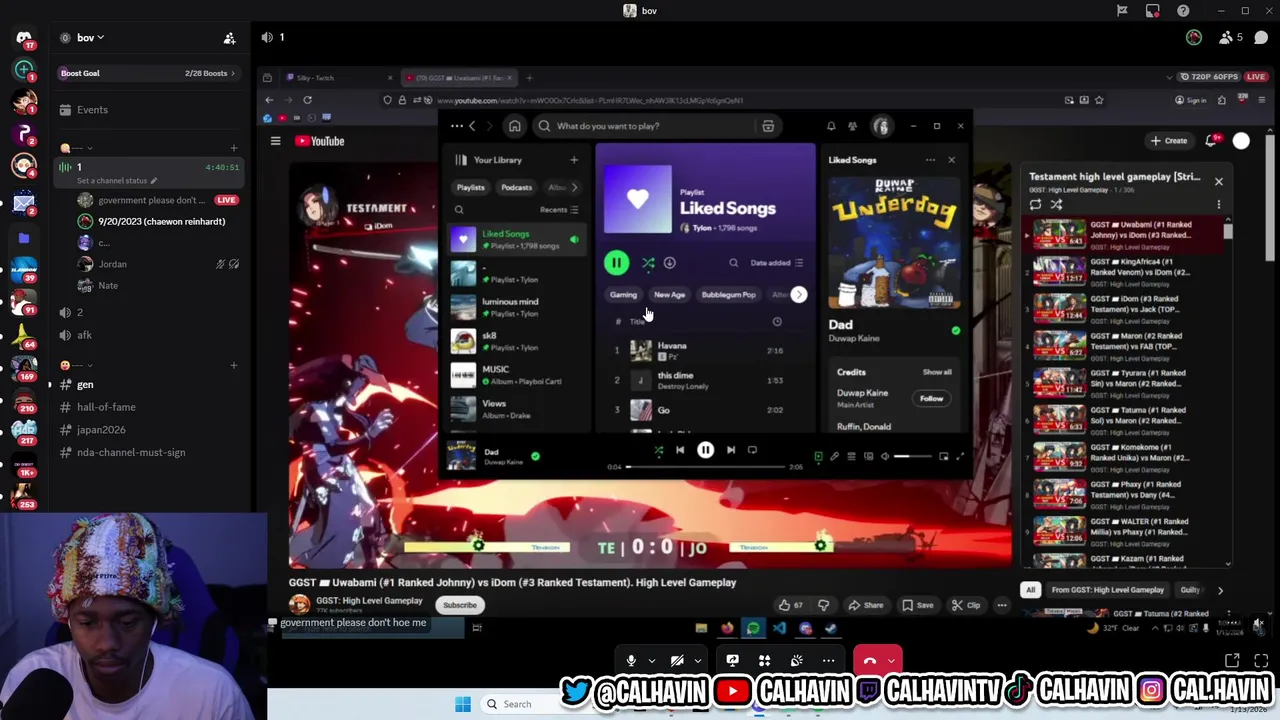Toggle Discord camera on or off
1280x720 pixels.
pos(677,661)
